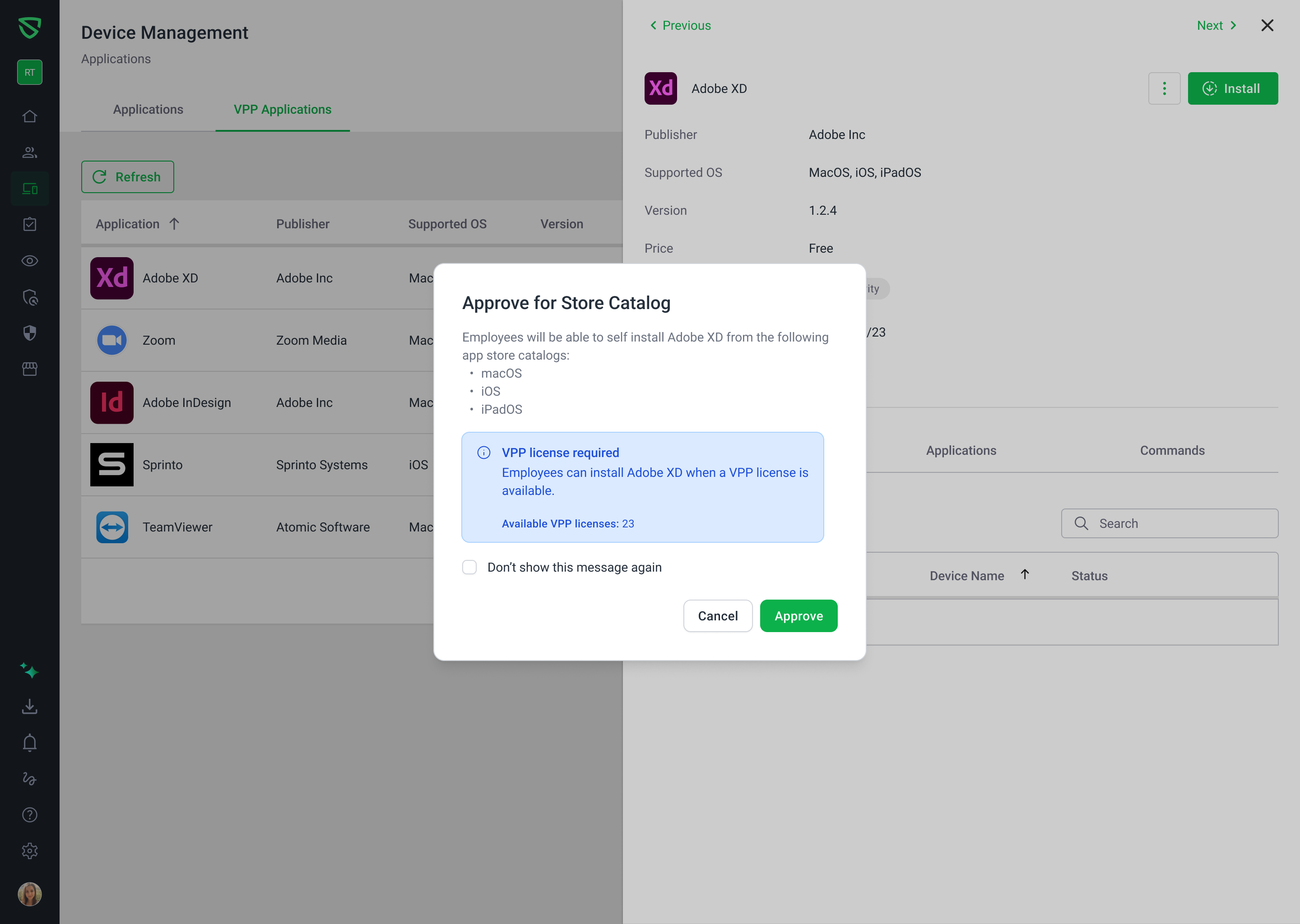The height and width of the screenshot is (924, 1300).
Task: Click the magnifier icon in Search field
Action: 1081,523
